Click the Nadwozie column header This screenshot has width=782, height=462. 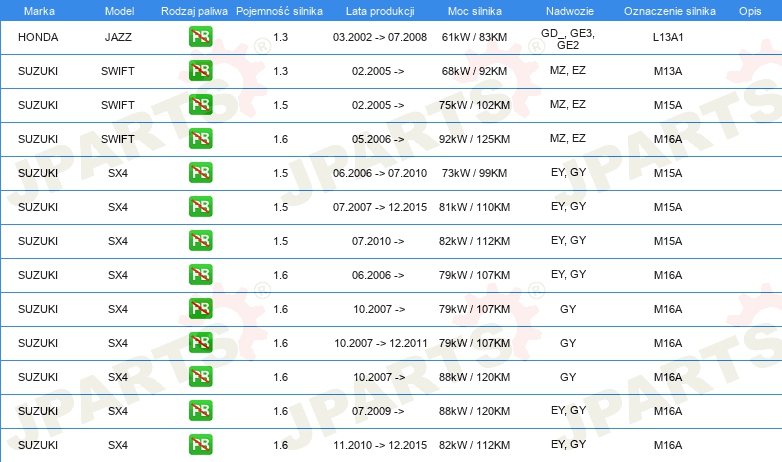(x=570, y=11)
